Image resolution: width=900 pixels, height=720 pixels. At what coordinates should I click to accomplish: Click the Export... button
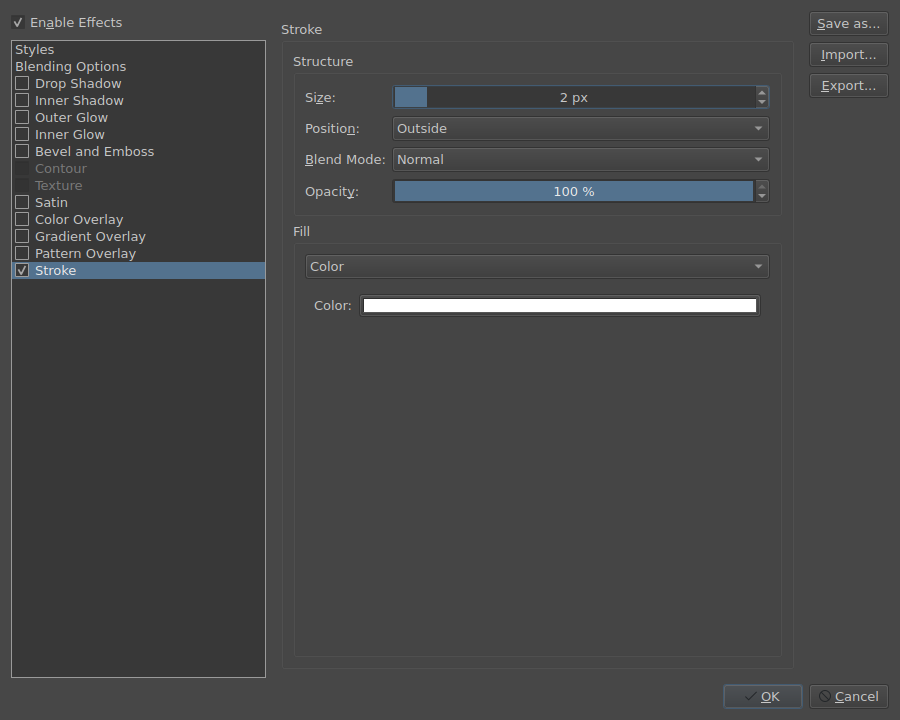pos(848,86)
